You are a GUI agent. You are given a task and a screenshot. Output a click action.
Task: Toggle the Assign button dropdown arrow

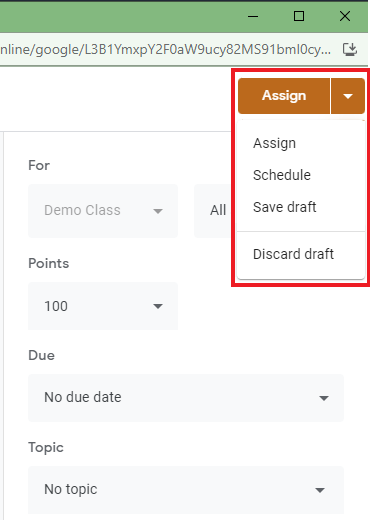point(348,96)
